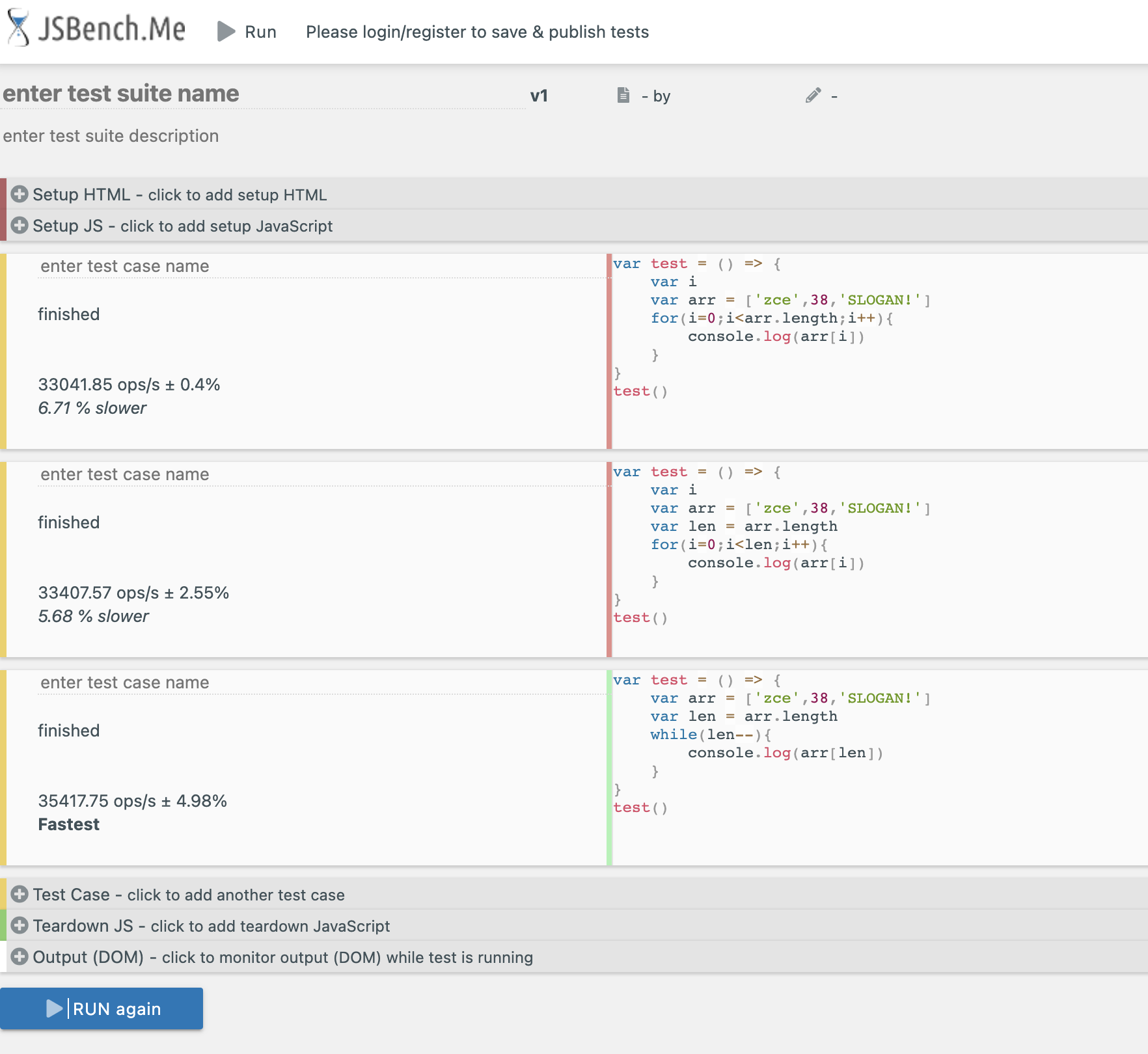Image resolution: width=1148 pixels, height=1054 pixels.
Task: Click the plus icon to add Test Case
Action: click(x=20, y=895)
